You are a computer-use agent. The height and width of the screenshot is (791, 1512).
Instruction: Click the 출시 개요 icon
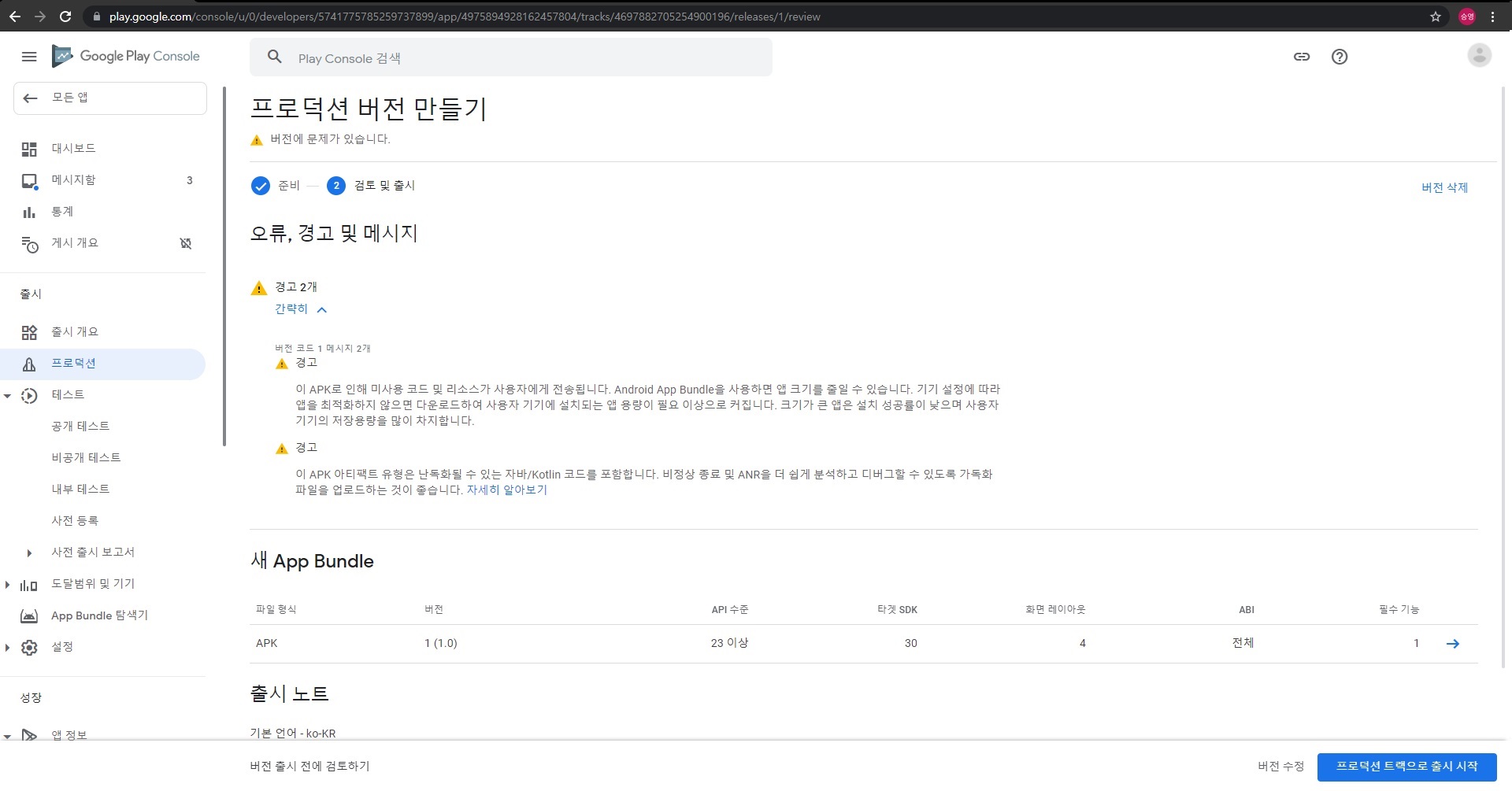coord(29,332)
